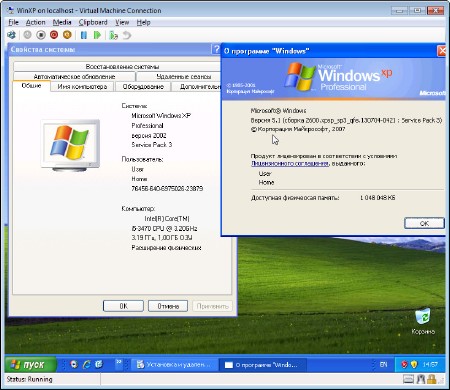The height and width of the screenshot is (390, 450).
Task: Open the Корзина recycle bin icon
Action: click(x=423, y=321)
